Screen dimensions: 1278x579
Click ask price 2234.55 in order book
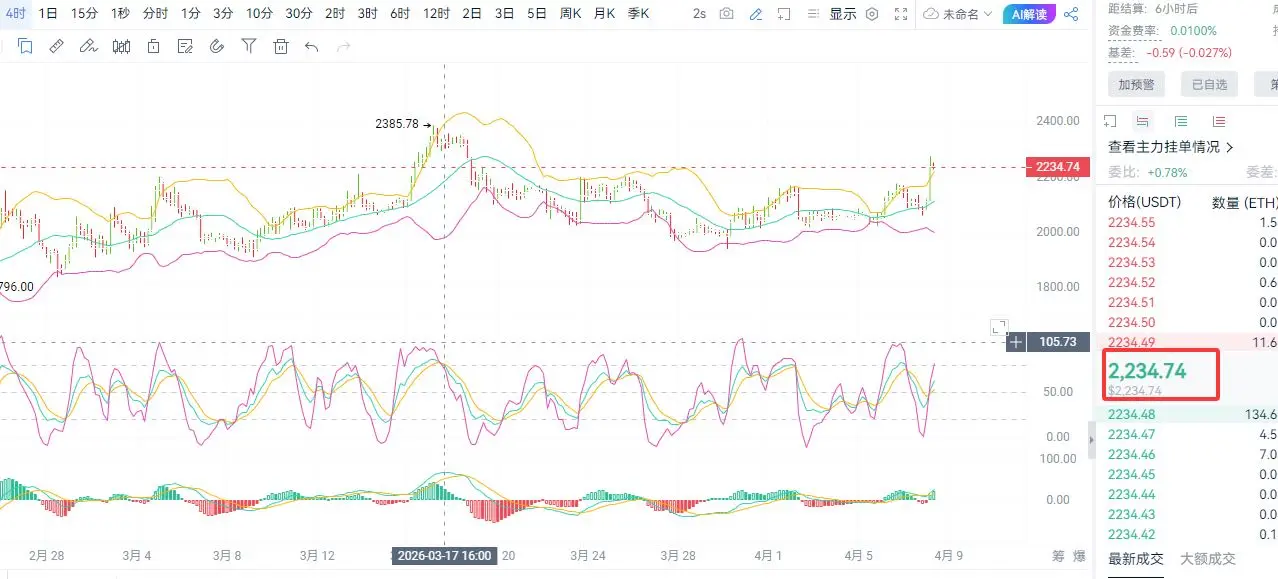click(1132, 222)
